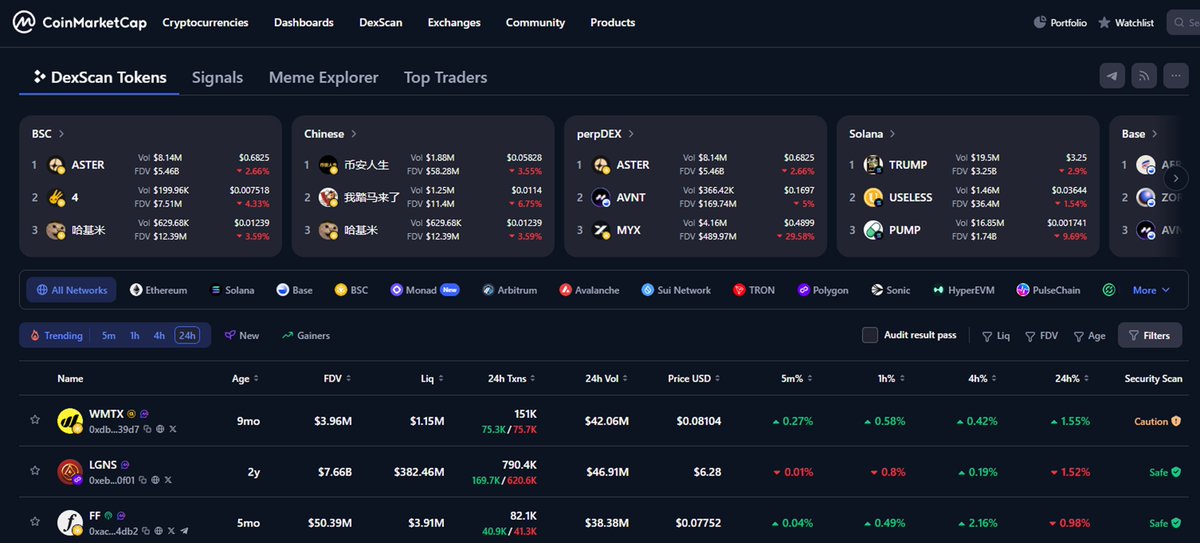
Task: Open the DexScan menu
Action: 381,22
